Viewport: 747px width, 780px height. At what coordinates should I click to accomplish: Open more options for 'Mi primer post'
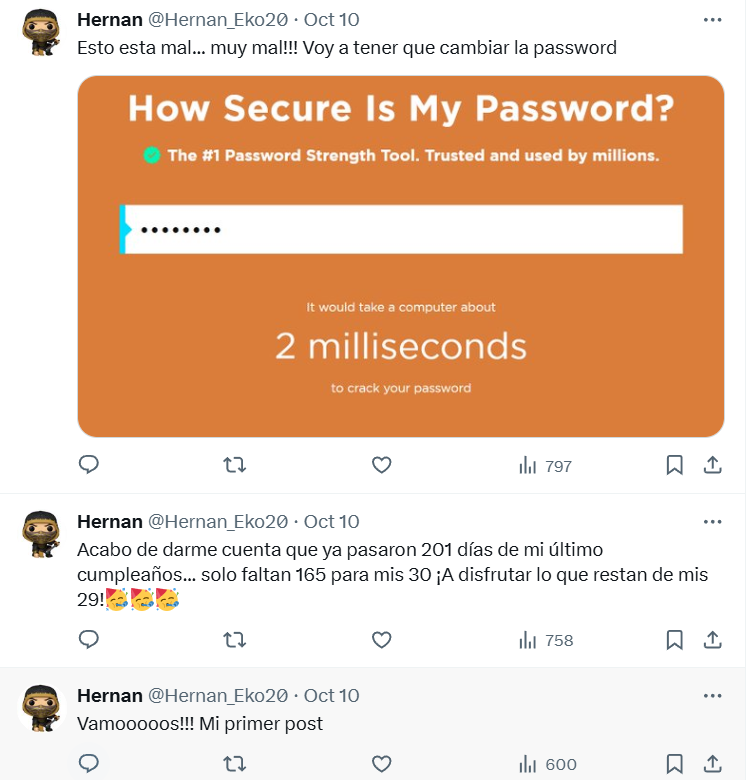(x=712, y=696)
